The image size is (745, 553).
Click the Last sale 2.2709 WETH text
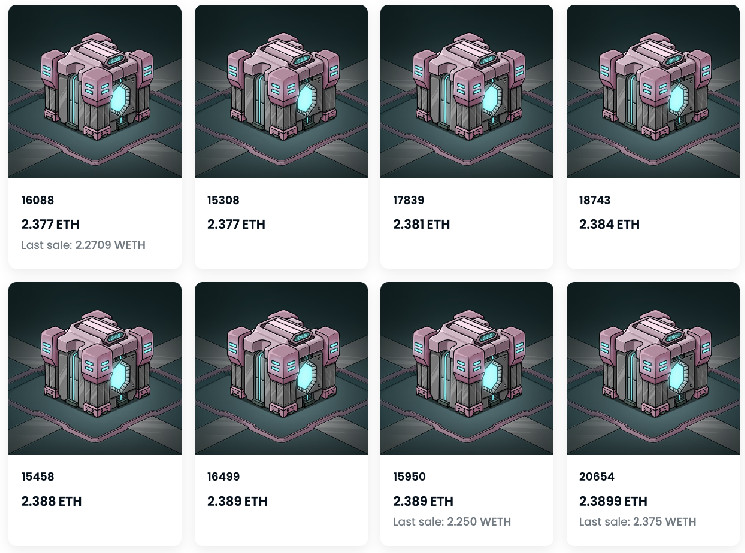tap(83, 245)
